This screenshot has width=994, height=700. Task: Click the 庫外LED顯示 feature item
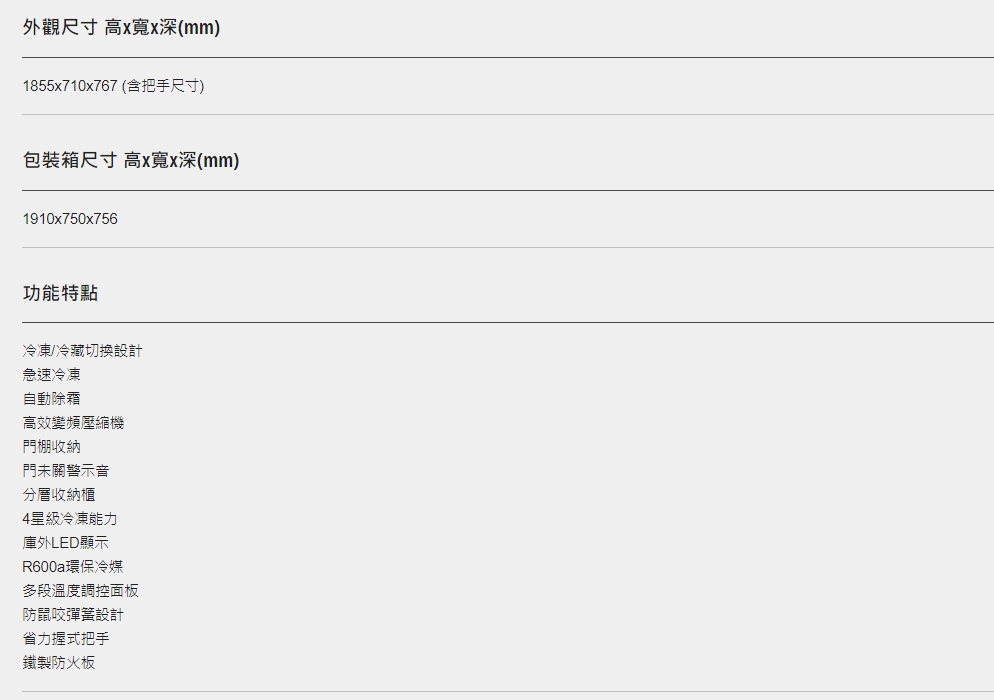click(x=65, y=543)
